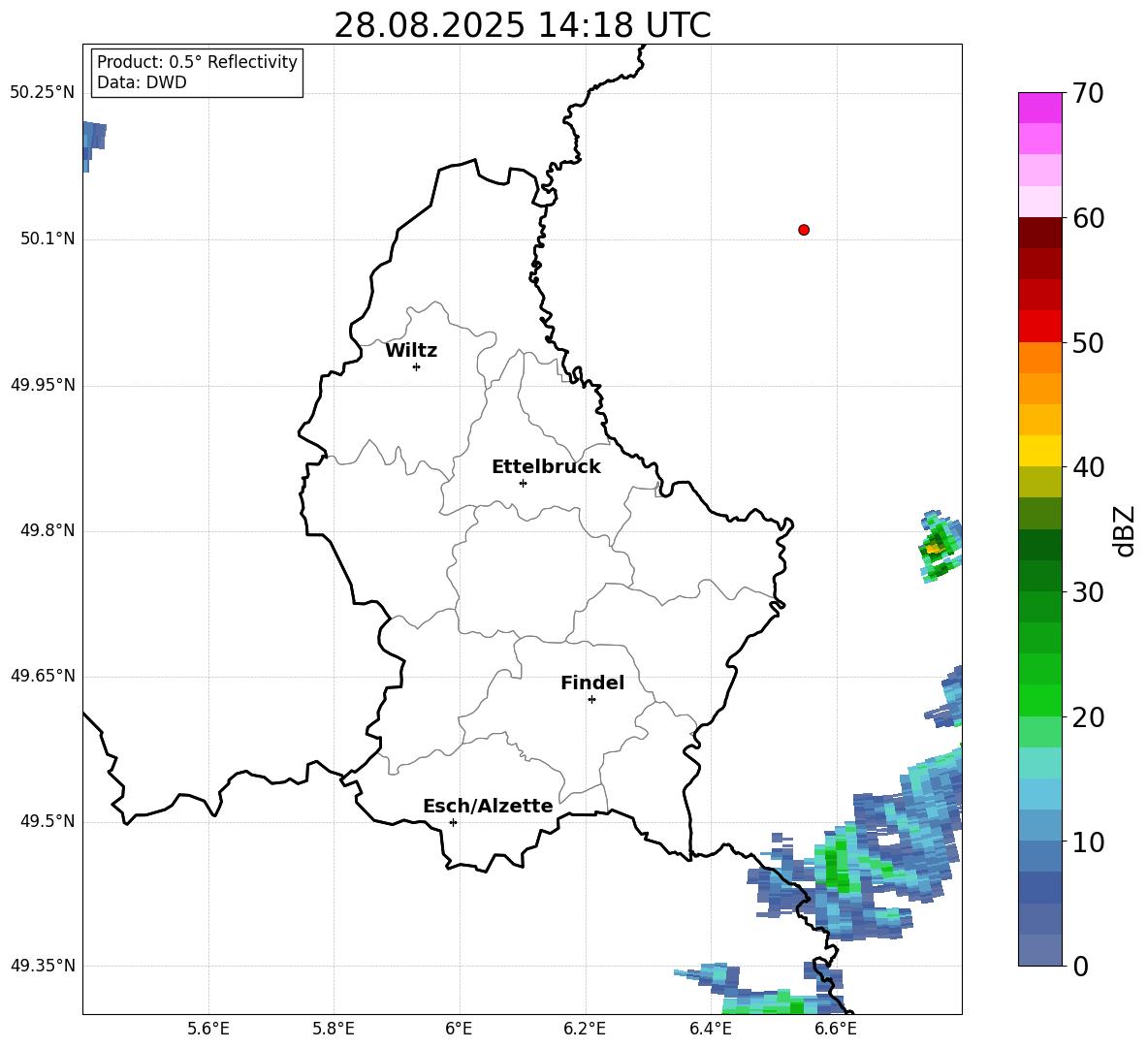The width and height of the screenshot is (1148, 1048).
Task: Click the small orange-cored storm cell near 49.8°N
Action: (941, 546)
